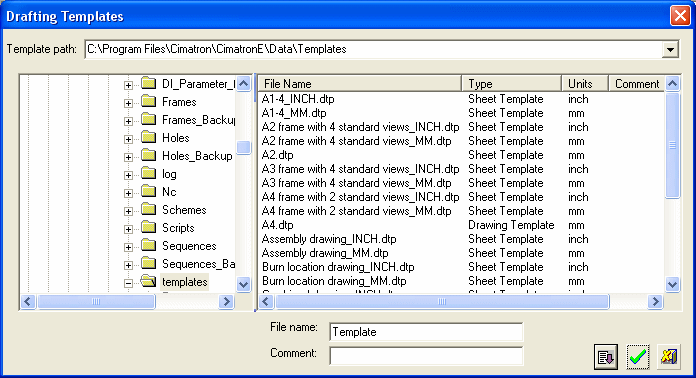Select the Frames_Backup tree item label
Viewport: 696px width, 378px height.
click(x=198, y=120)
